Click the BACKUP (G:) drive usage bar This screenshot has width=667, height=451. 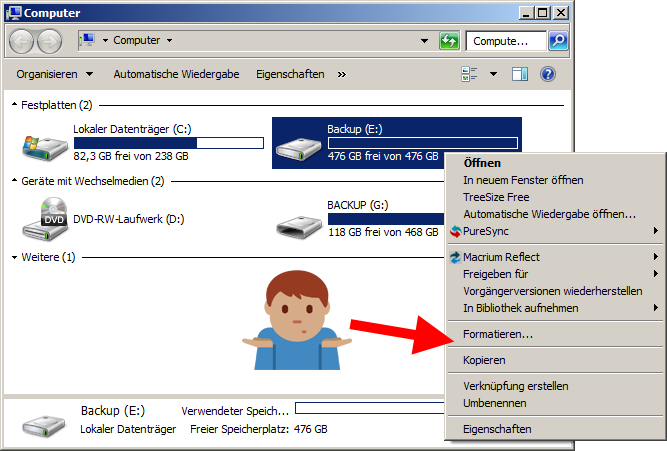pyautogui.click(x=386, y=219)
